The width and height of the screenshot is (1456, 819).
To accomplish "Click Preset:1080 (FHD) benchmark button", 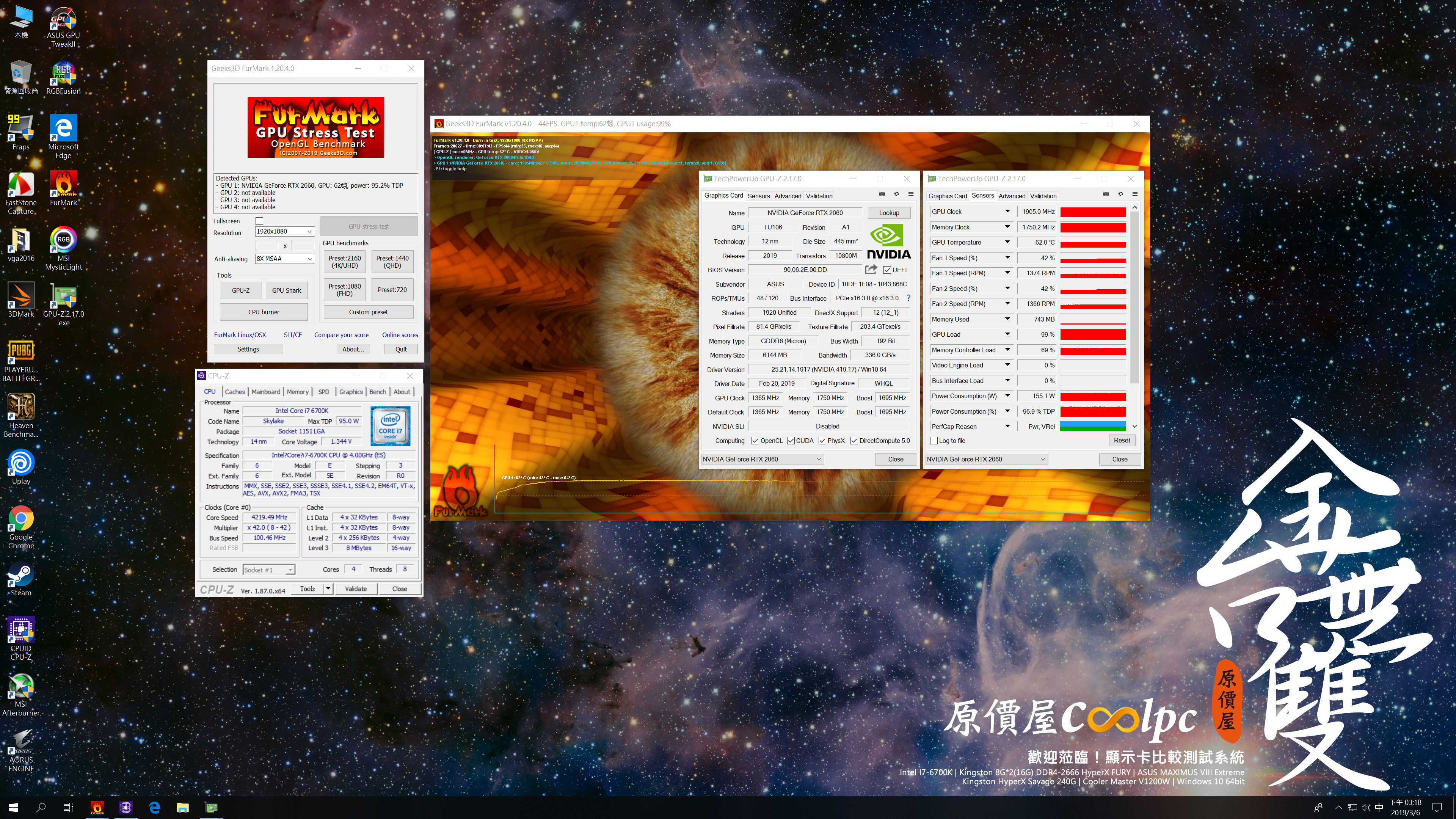I will (x=345, y=290).
